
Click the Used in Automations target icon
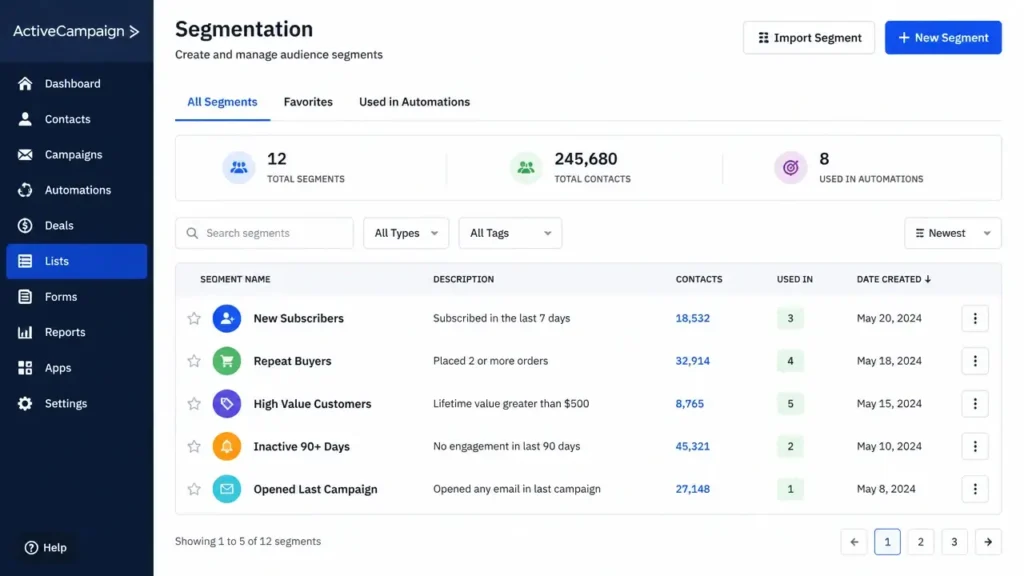[x=790, y=167]
